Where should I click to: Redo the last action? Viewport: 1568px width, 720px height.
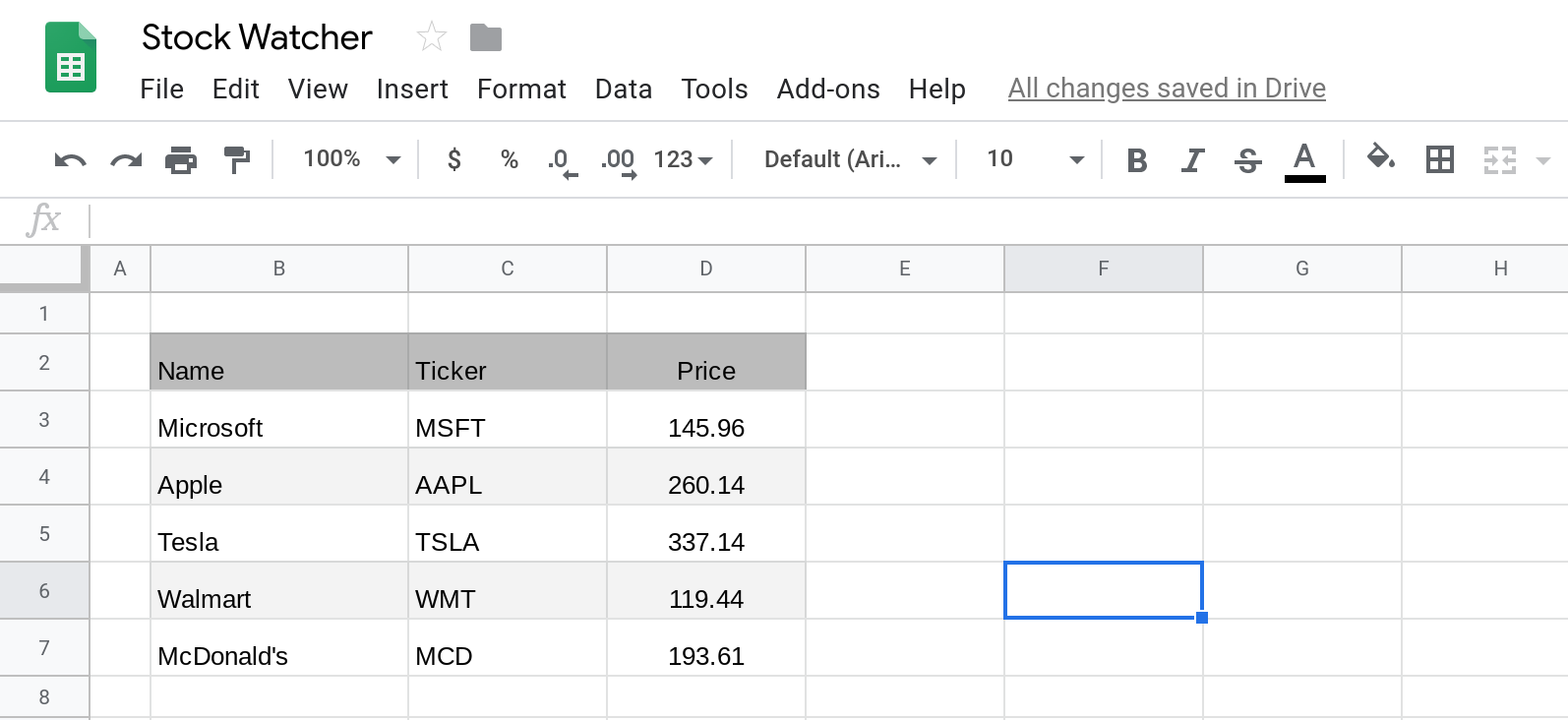click(126, 159)
